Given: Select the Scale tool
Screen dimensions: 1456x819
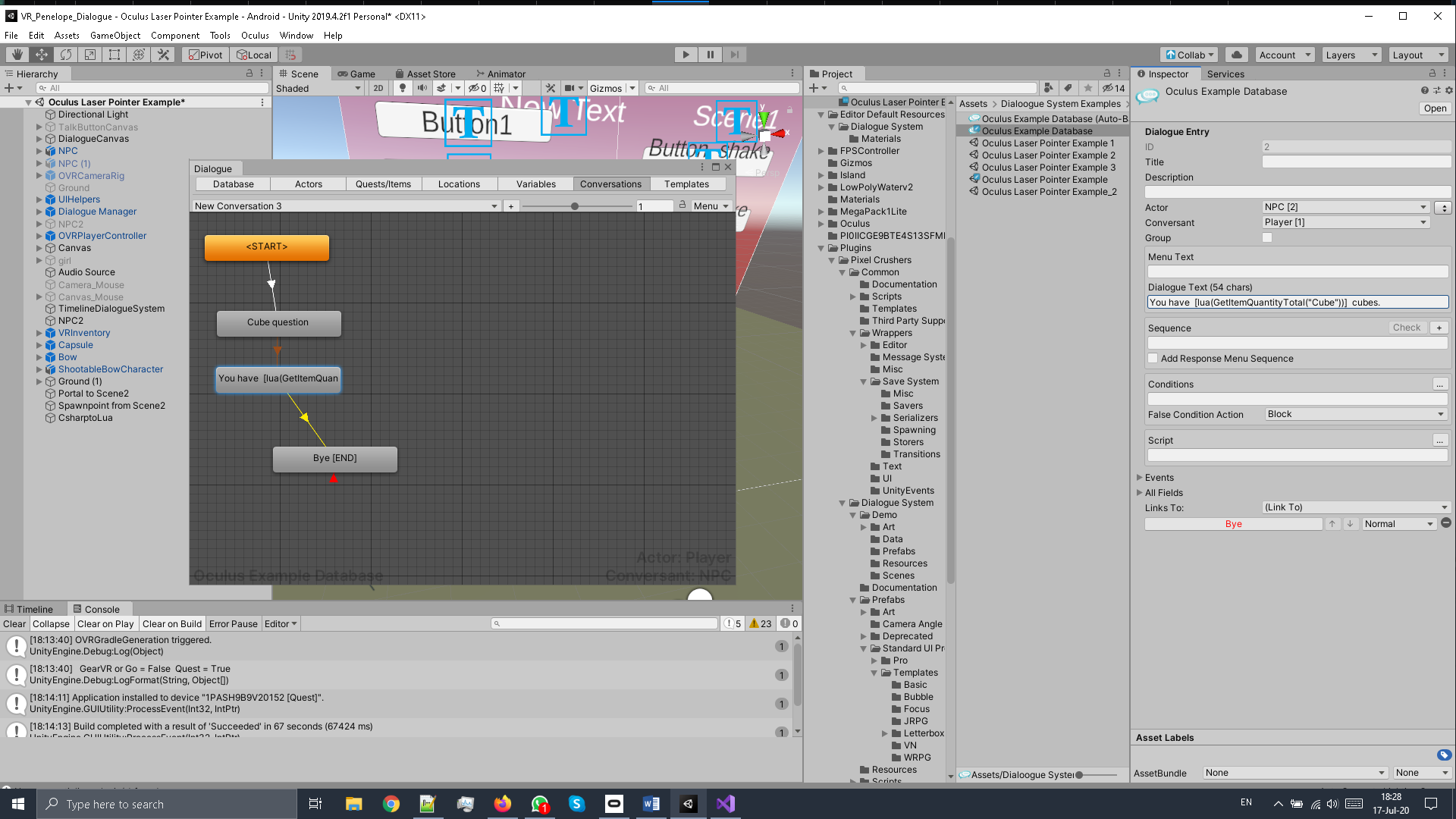Looking at the screenshot, I should click(x=90, y=55).
